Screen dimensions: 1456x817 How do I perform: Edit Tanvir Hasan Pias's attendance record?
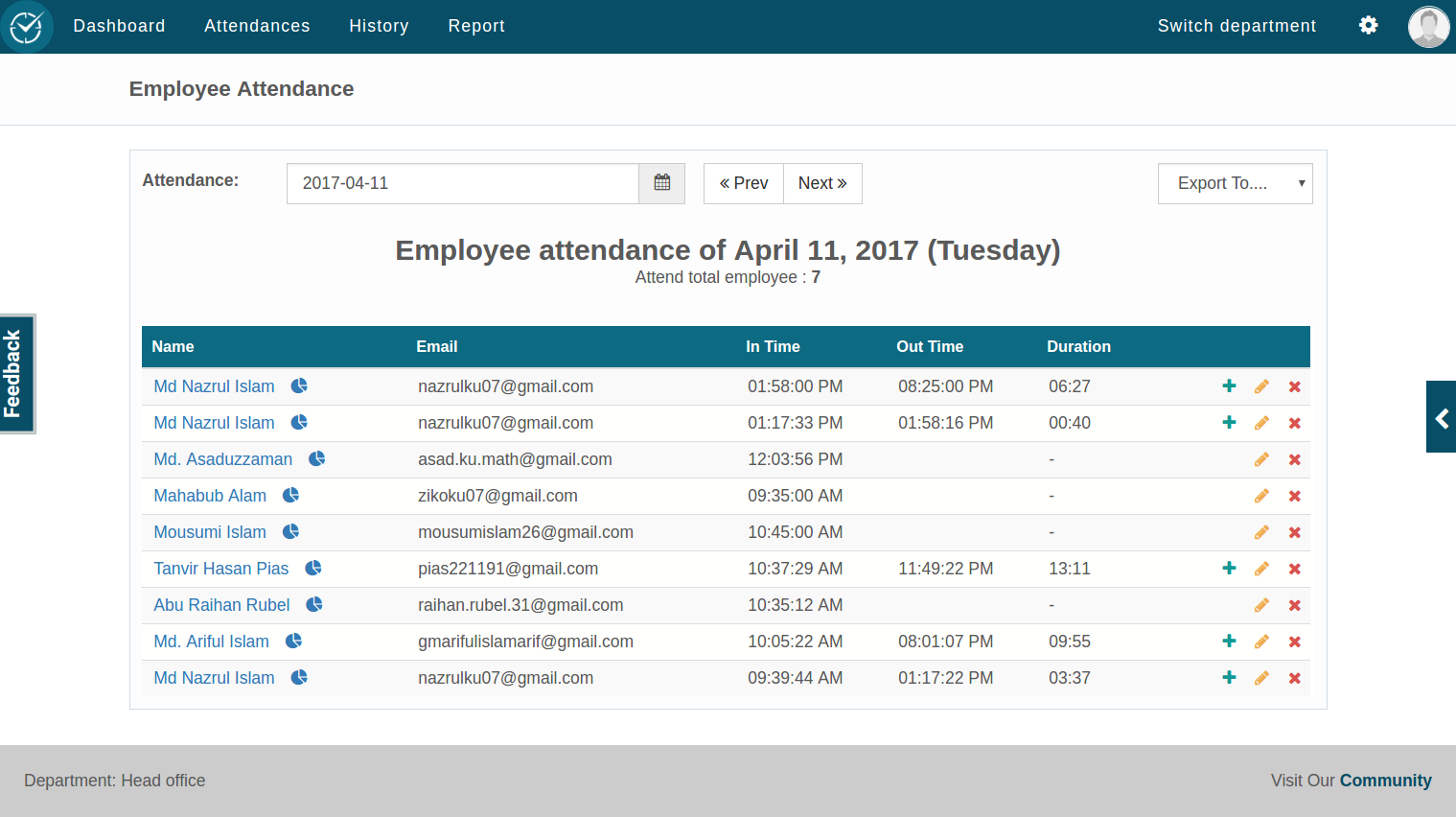pos(1260,568)
